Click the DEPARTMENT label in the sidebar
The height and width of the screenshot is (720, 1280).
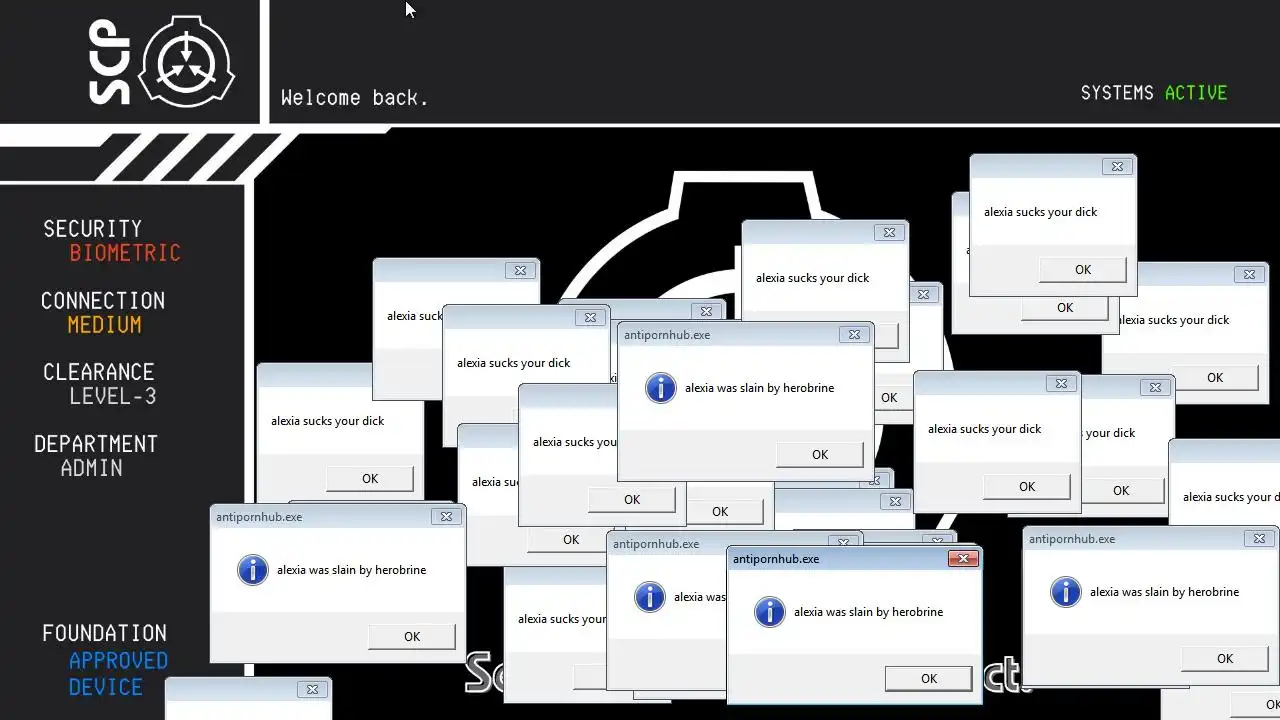point(96,444)
